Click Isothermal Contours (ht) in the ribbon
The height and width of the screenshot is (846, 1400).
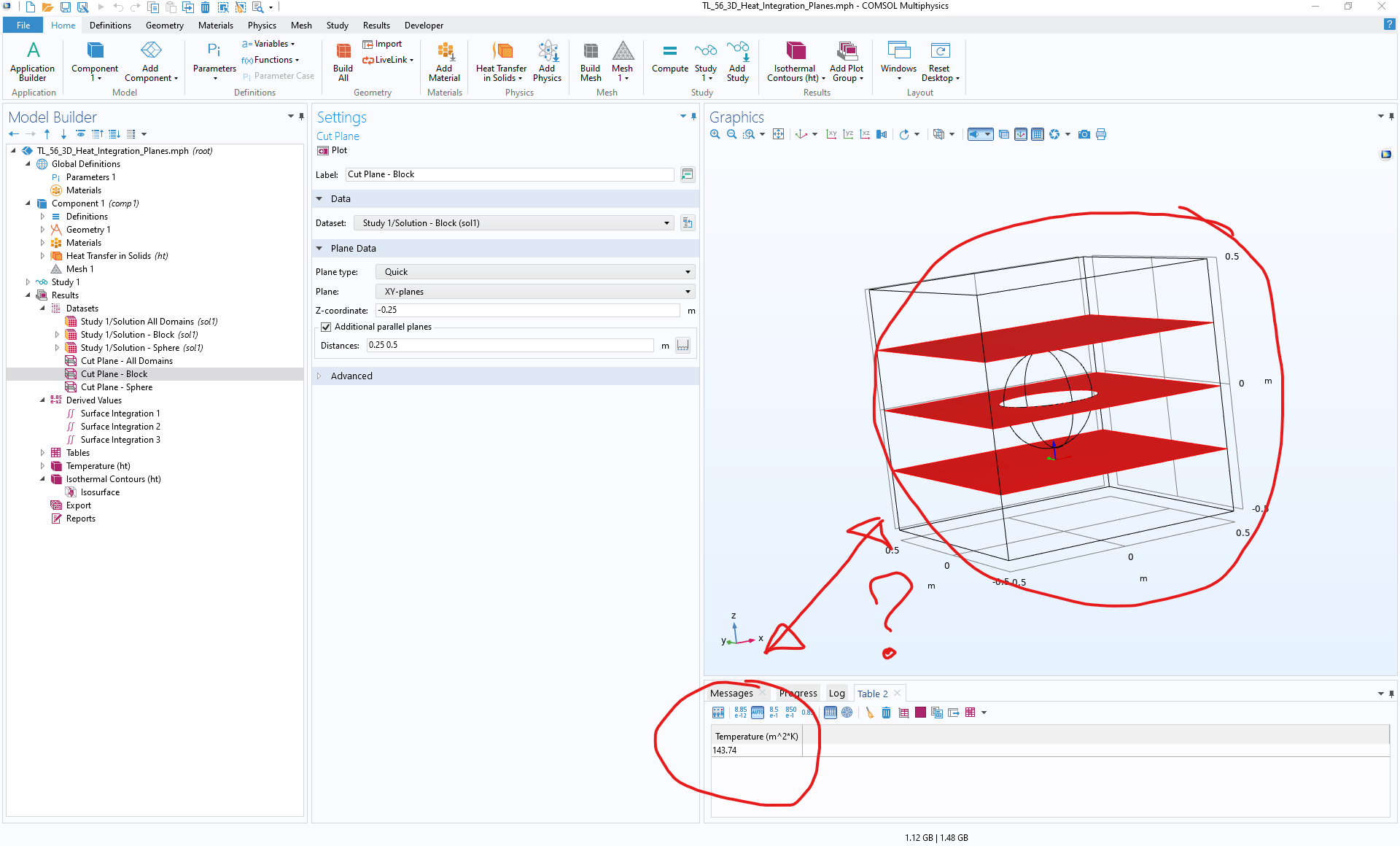[x=796, y=61]
